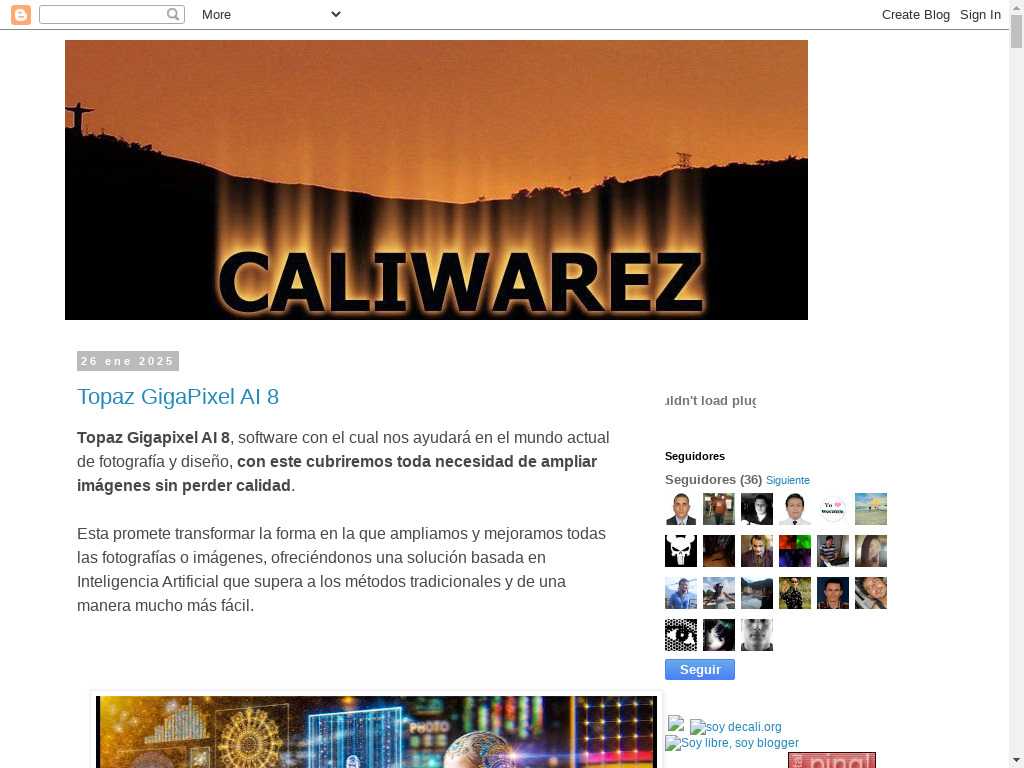Click the post's colorful AI illustration image
The height and width of the screenshot is (768, 1024).
(376, 732)
